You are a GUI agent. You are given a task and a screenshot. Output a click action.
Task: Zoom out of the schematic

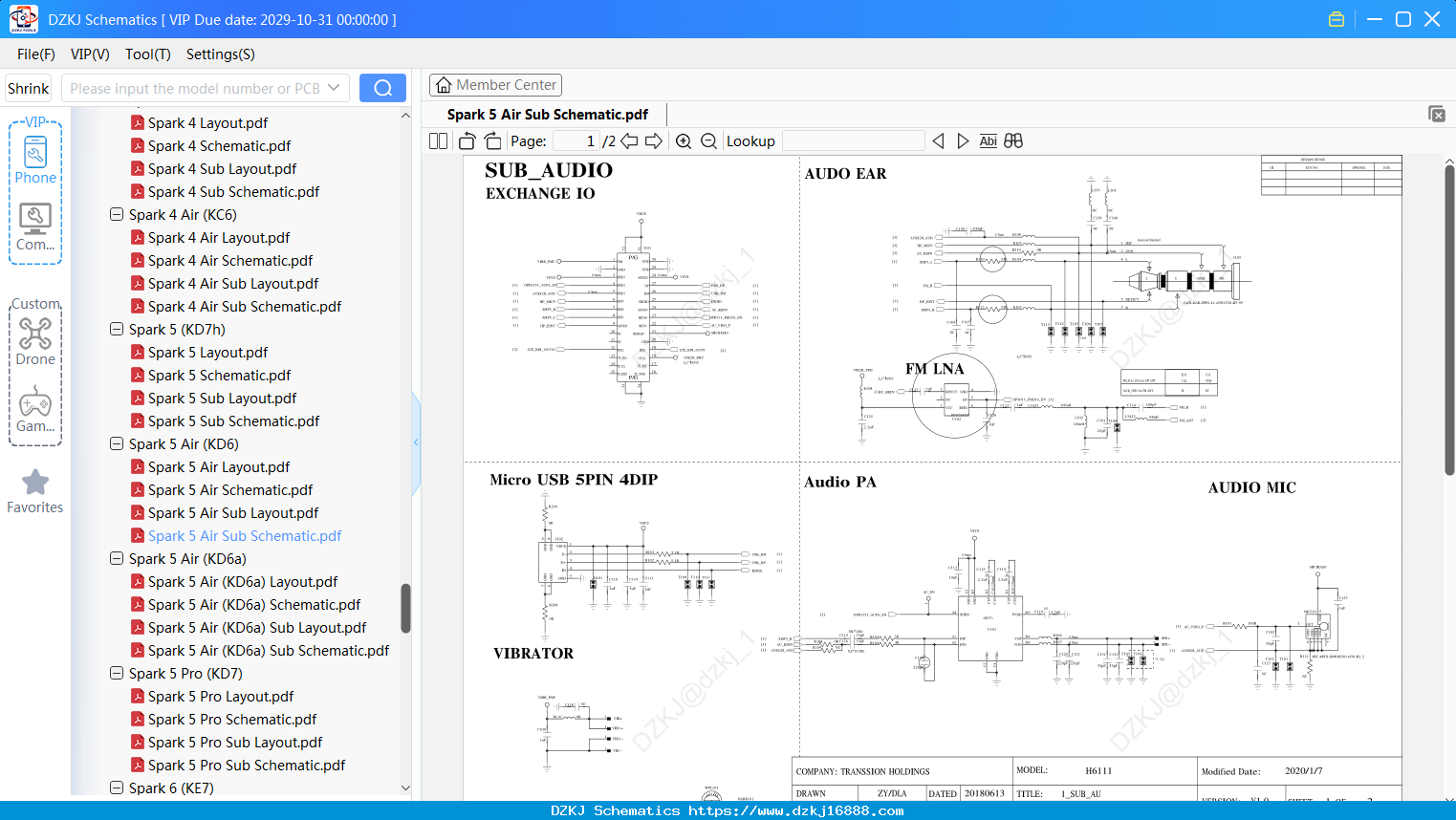coord(708,140)
